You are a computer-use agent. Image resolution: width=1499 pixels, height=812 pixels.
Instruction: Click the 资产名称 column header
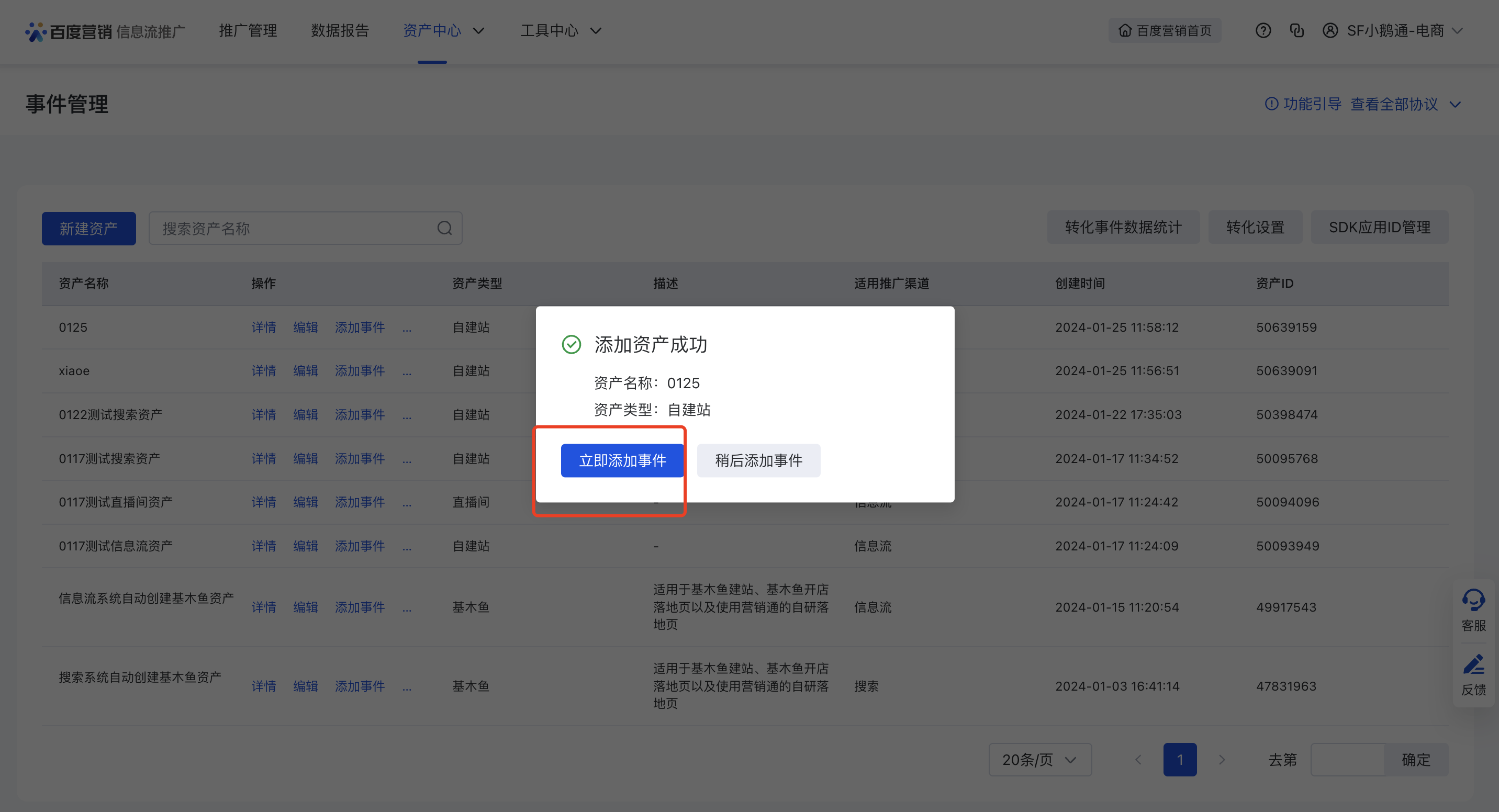pos(84,284)
